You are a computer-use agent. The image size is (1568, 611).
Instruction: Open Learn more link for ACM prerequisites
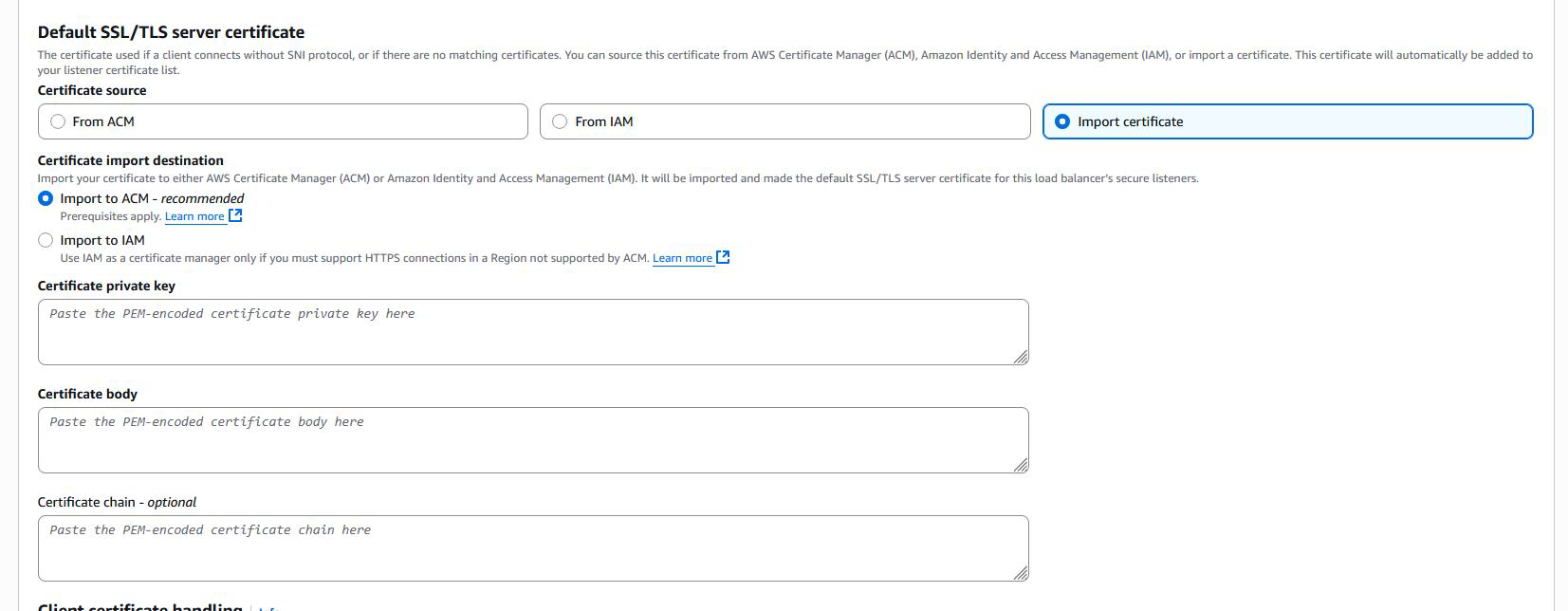194,216
